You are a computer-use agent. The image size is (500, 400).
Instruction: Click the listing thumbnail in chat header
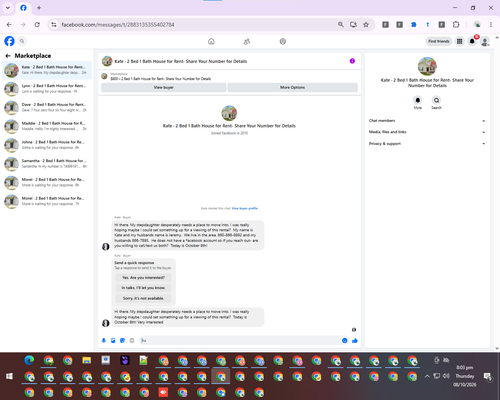click(107, 61)
